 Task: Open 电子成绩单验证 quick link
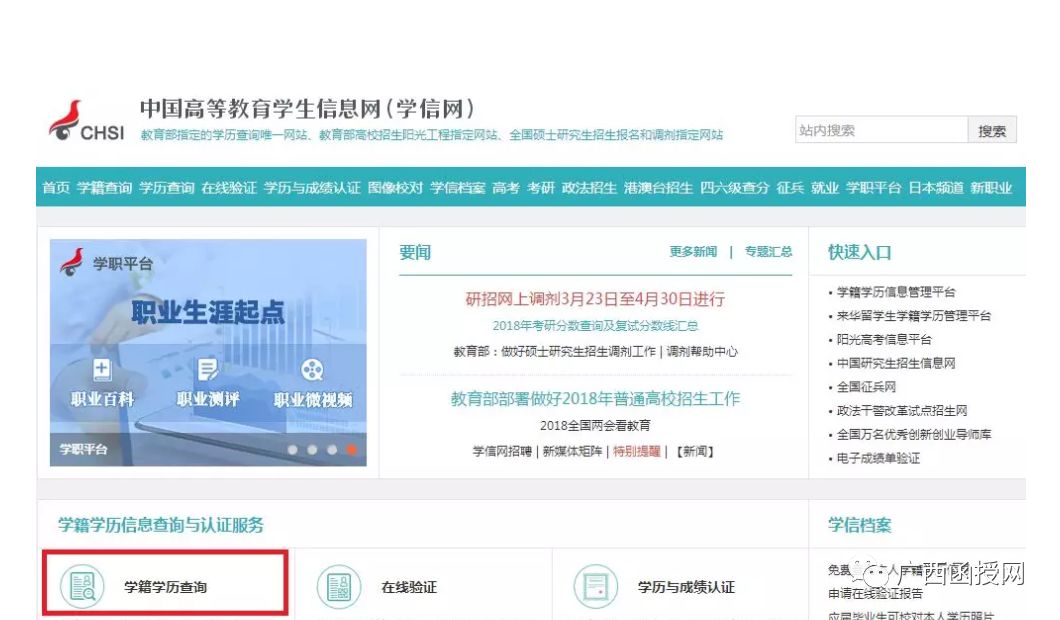[x=878, y=458]
